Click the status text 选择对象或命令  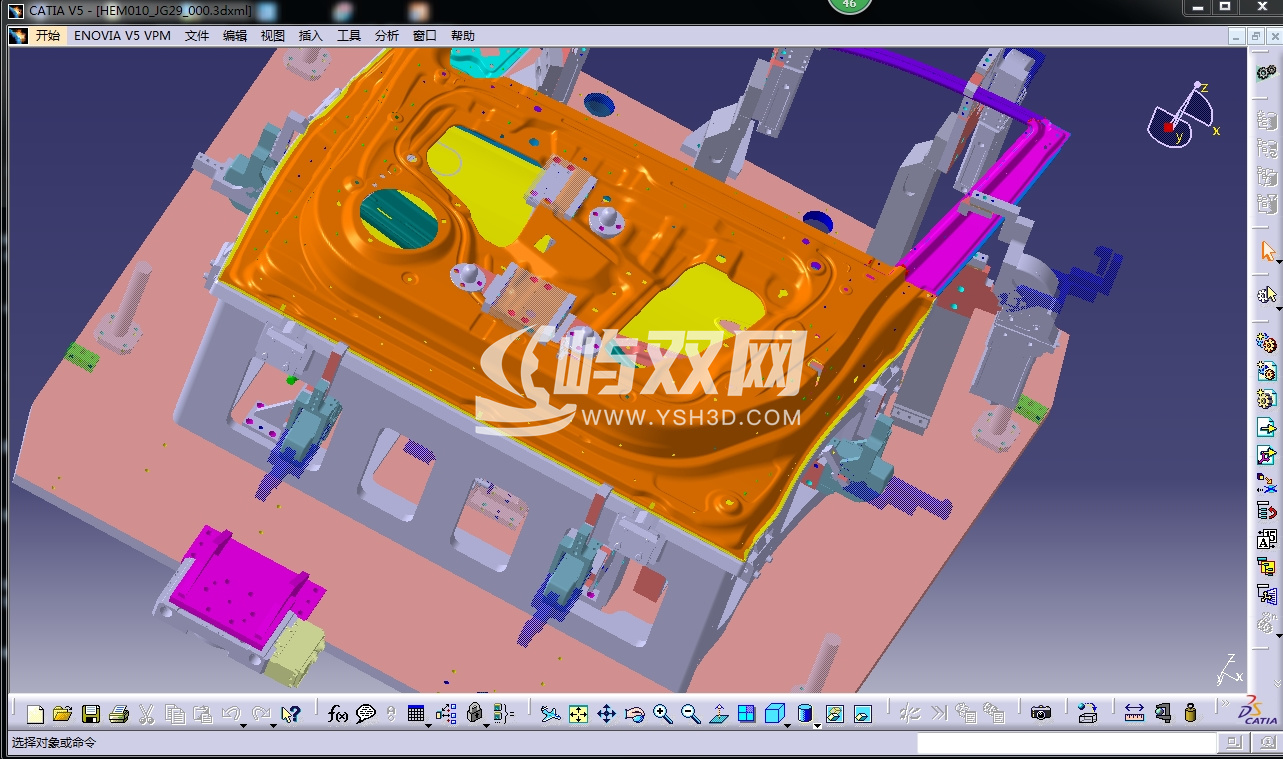tap(53, 743)
